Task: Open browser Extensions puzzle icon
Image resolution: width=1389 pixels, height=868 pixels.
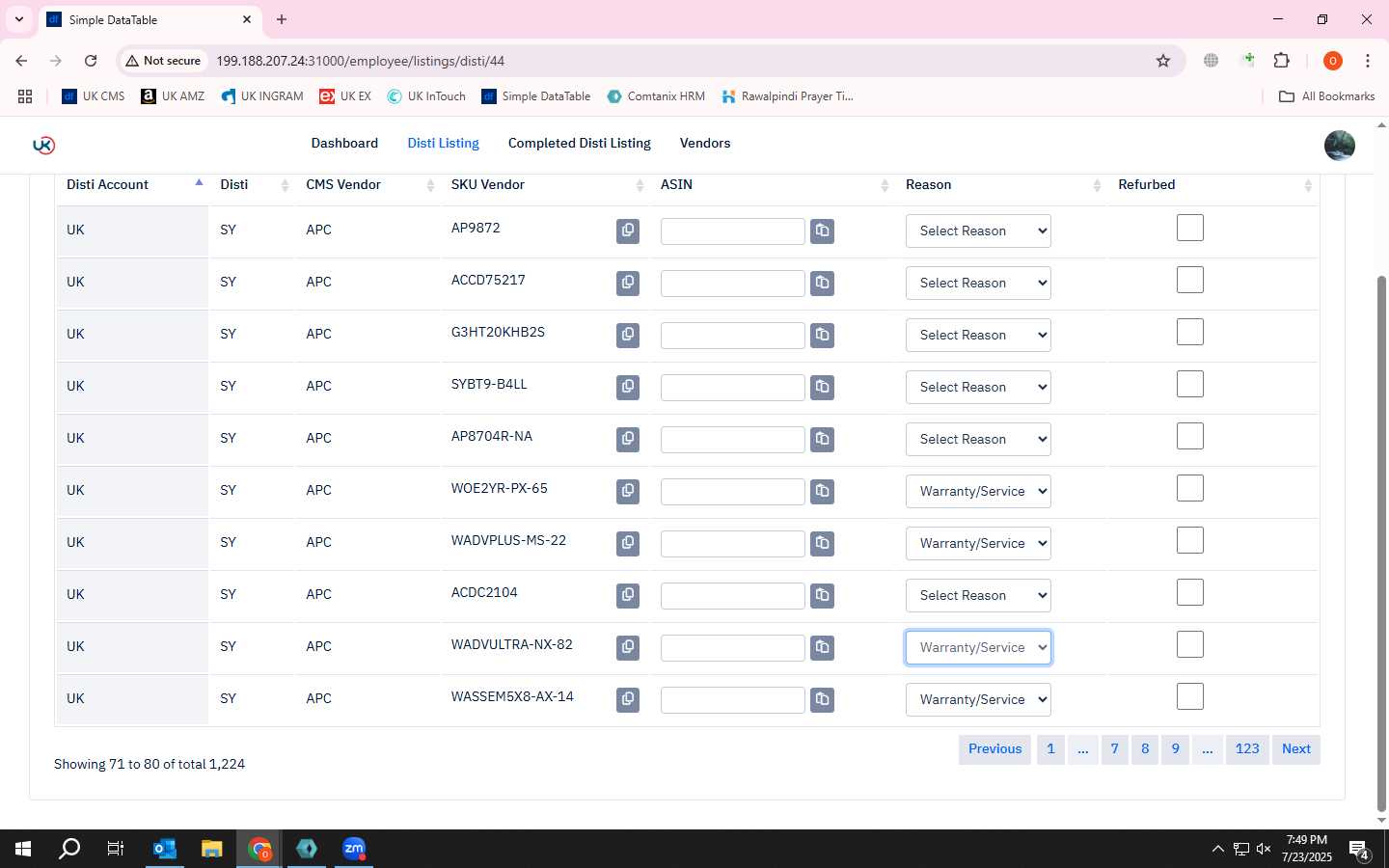Action: [x=1281, y=61]
